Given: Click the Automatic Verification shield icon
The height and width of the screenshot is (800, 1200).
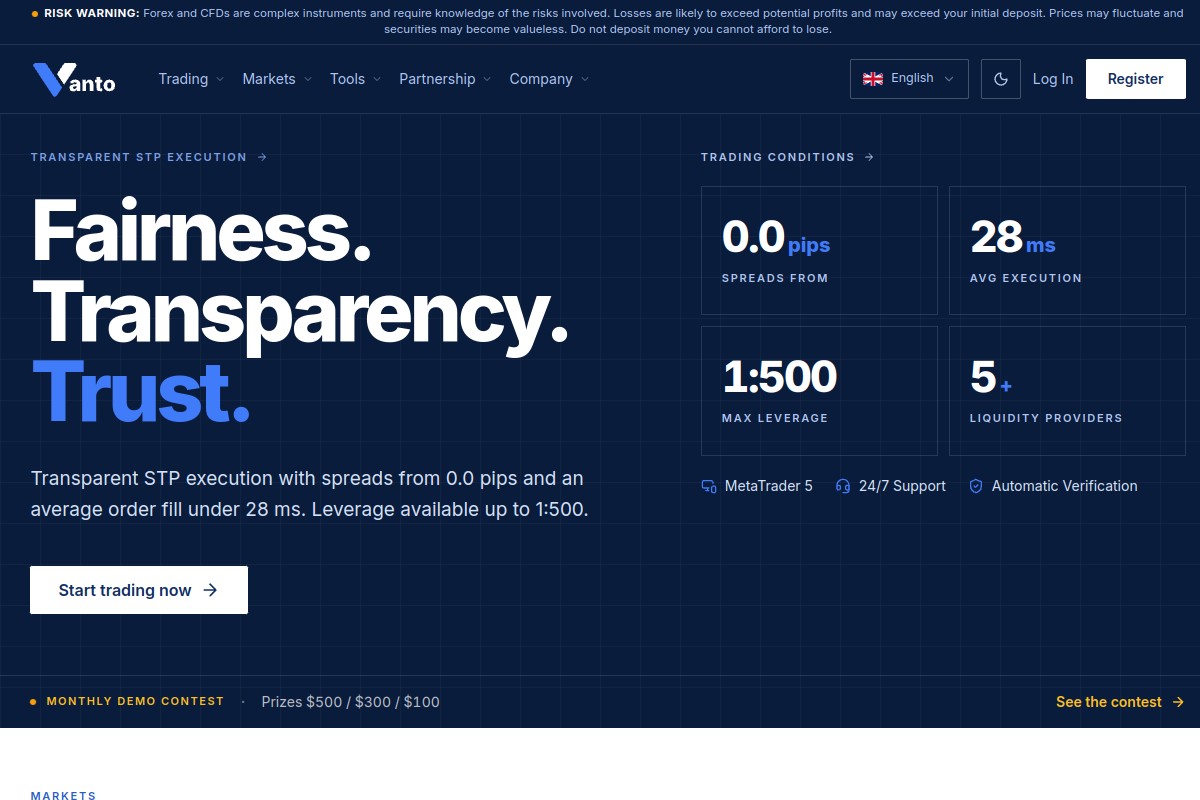Looking at the screenshot, I should click(x=976, y=486).
